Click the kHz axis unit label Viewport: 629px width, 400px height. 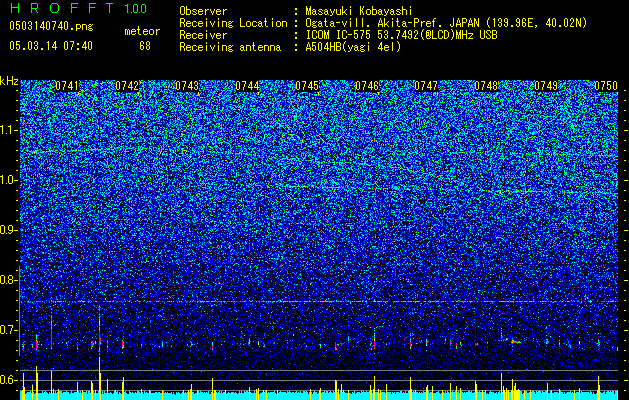[x=9, y=81]
